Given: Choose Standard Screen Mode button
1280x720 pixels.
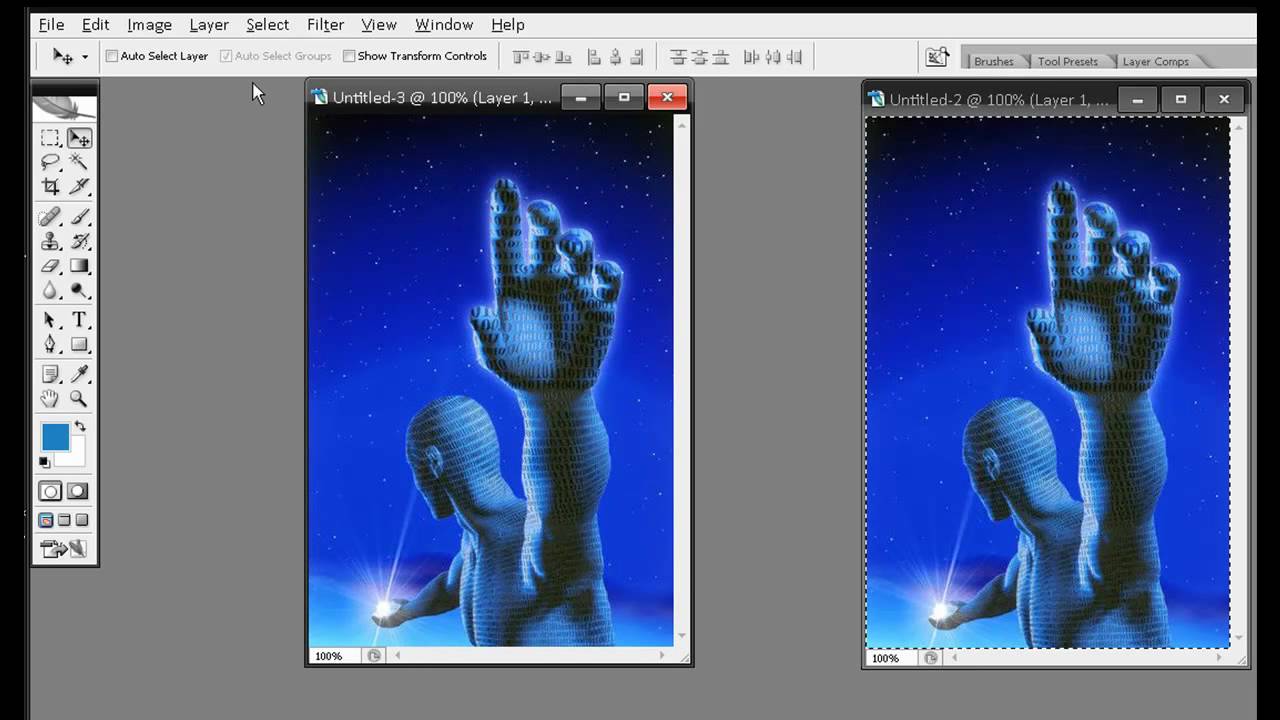Looking at the screenshot, I should [x=46, y=520].
